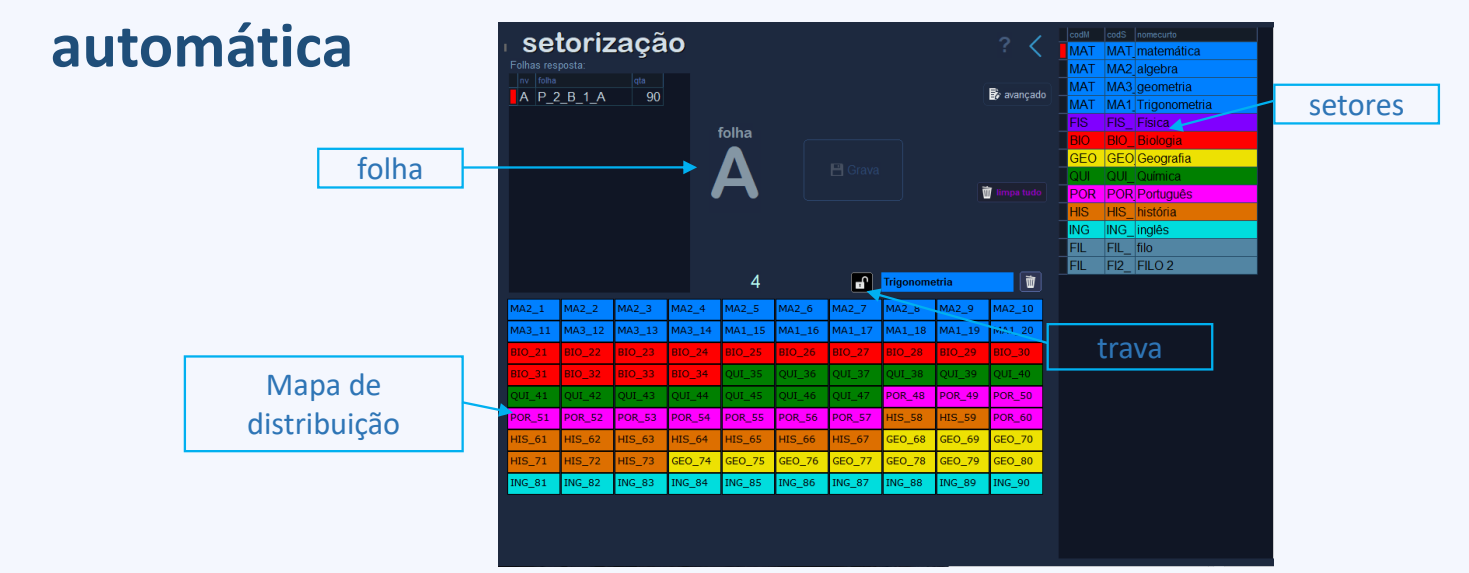
Task: Select answer sheet row P_2_B_1_A
Action: (586, 97)
